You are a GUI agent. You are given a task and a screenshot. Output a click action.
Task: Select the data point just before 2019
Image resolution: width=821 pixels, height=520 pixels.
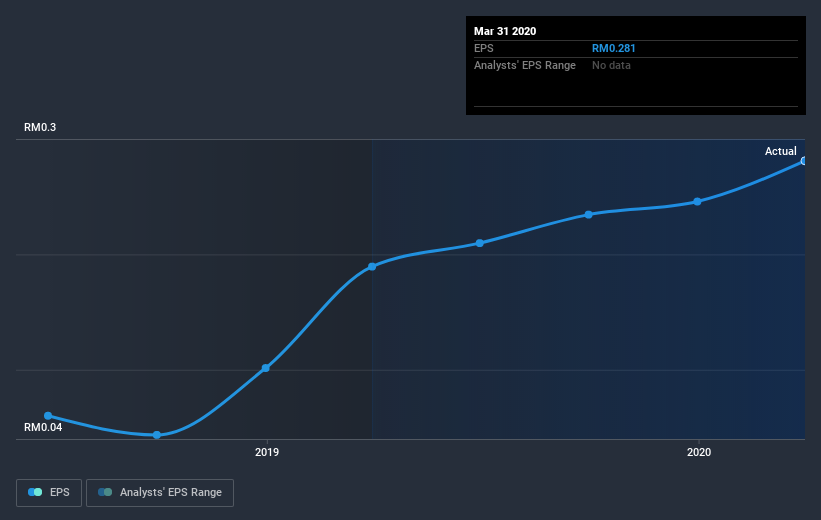265,368
